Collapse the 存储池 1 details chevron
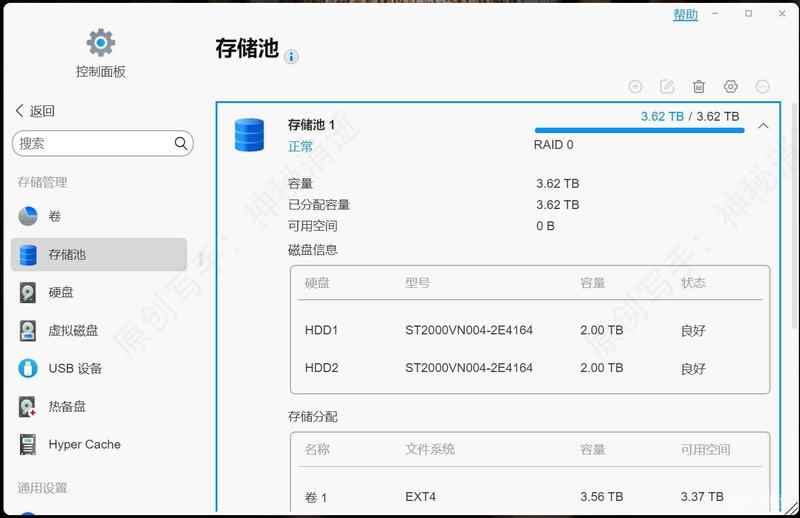This screenshot has width=800, height=518. [763, 126]
